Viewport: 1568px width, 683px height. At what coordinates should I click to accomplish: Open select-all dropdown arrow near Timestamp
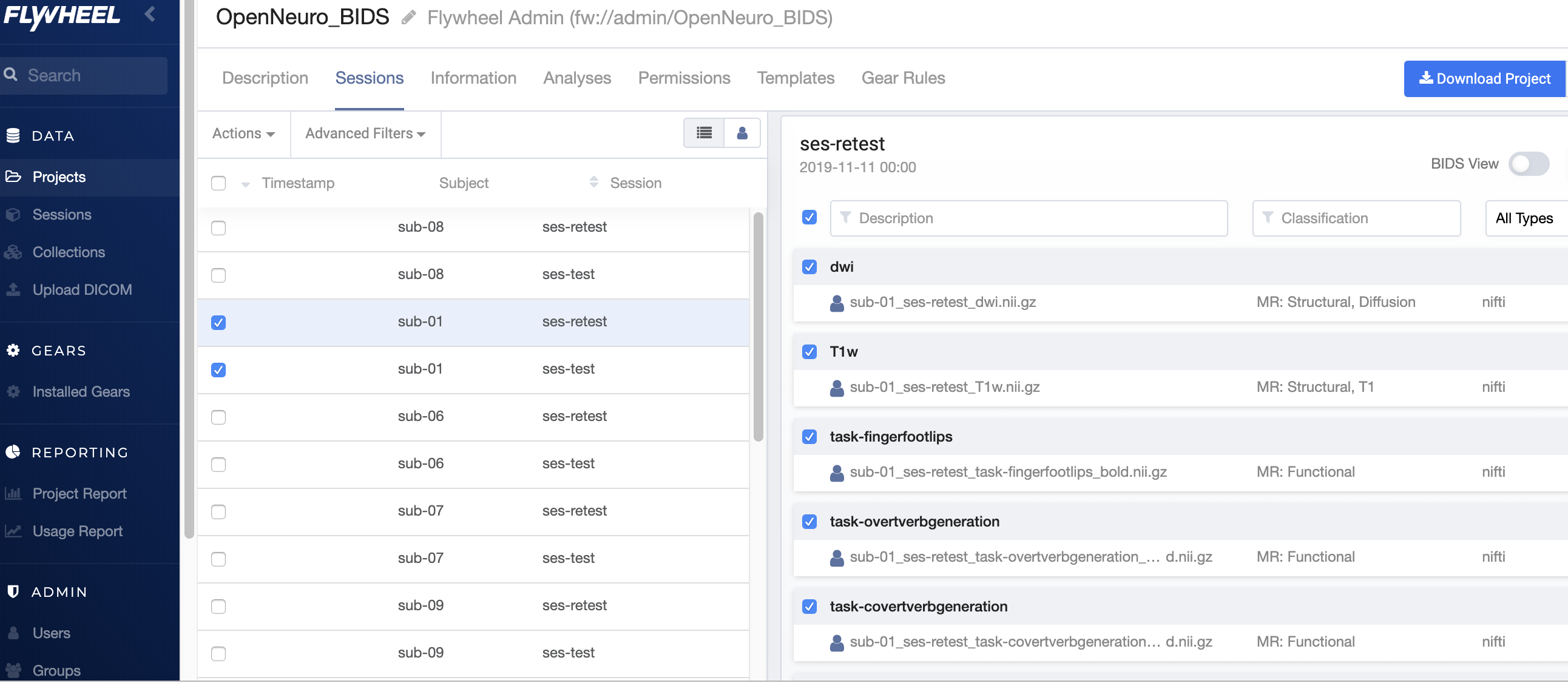245,184
